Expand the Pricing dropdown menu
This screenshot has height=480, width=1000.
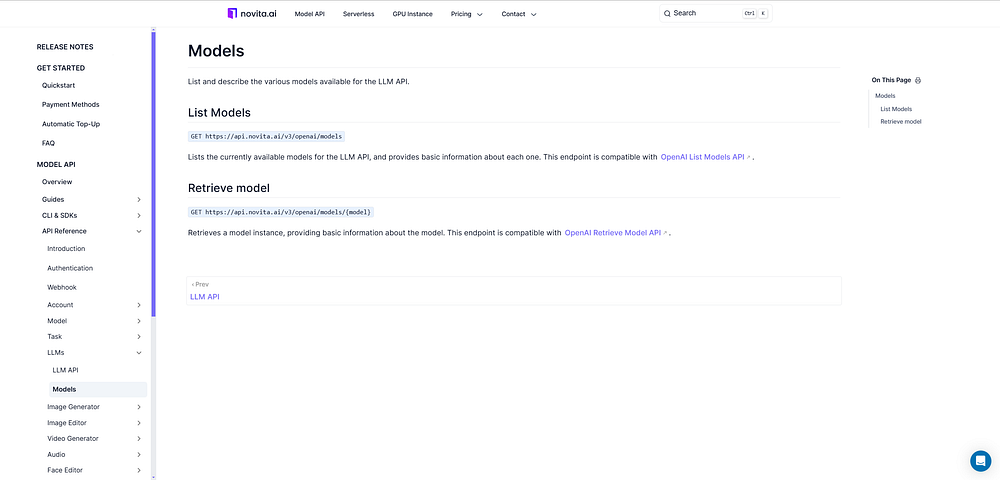click(467, 14)
